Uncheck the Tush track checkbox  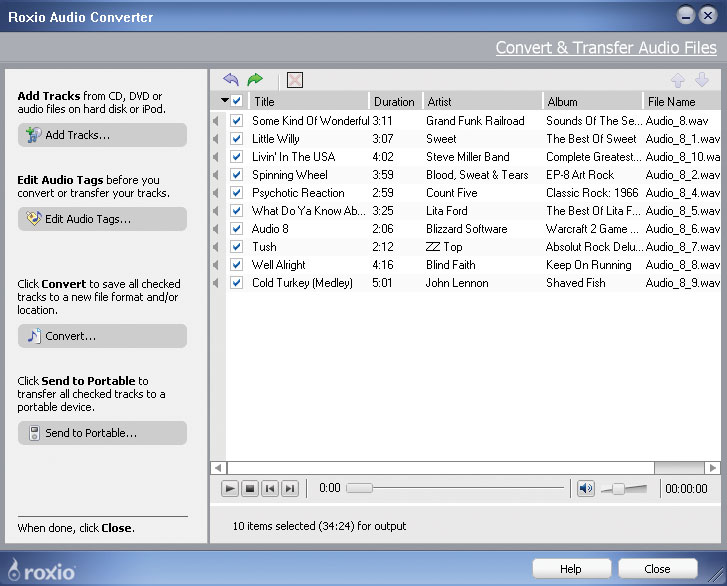tap(236, 247)
